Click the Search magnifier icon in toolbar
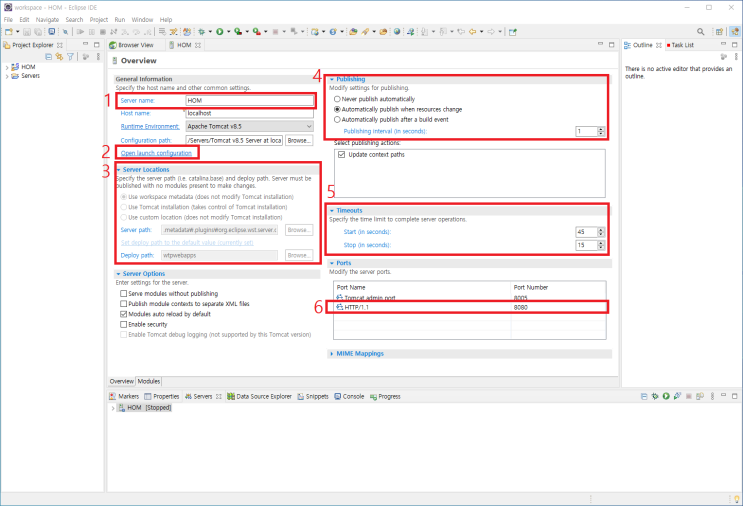Viewport: 743px width, 506px height. pos(700,32)
